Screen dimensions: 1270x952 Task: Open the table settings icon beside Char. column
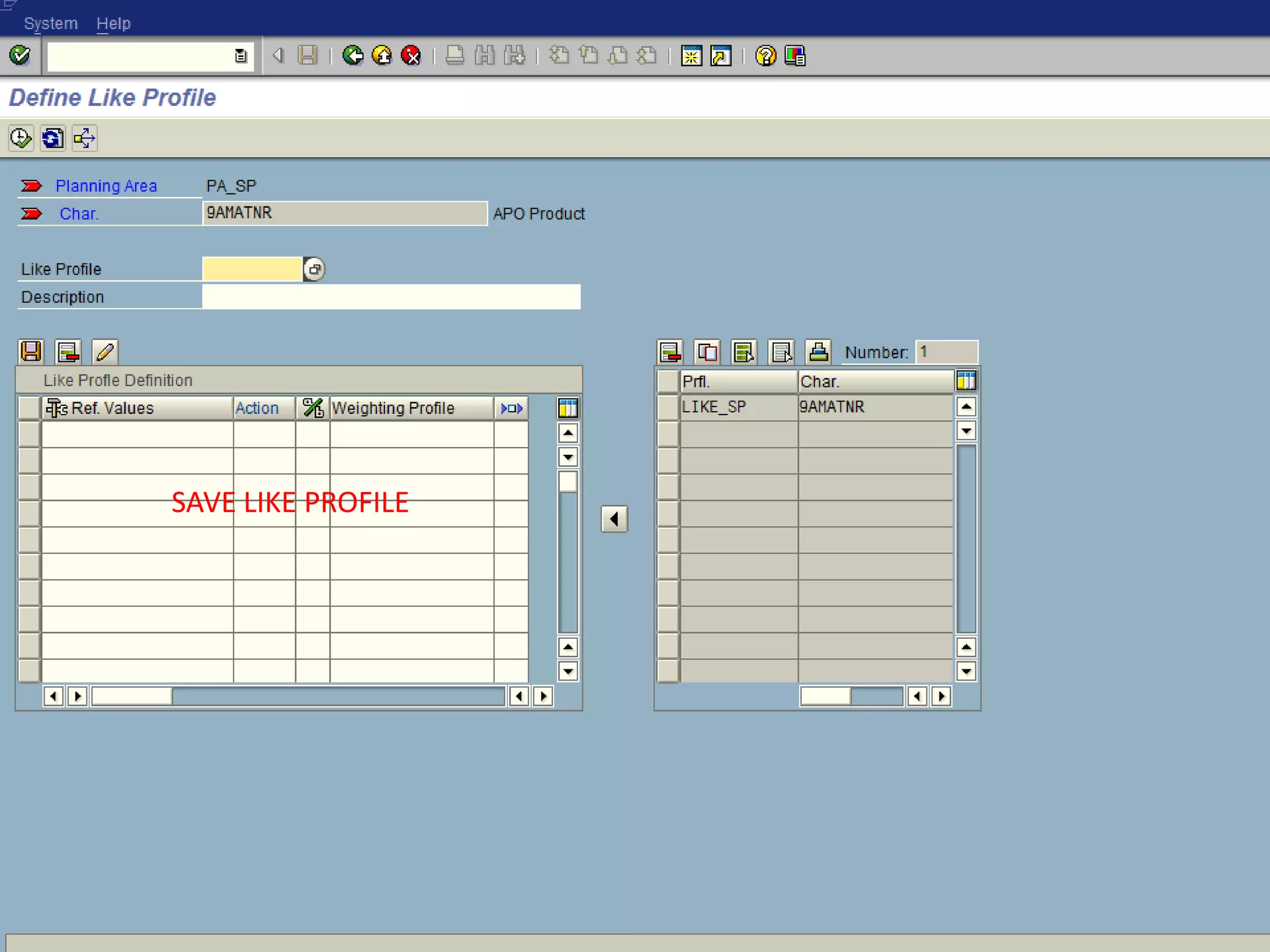(x=966, y=381)
